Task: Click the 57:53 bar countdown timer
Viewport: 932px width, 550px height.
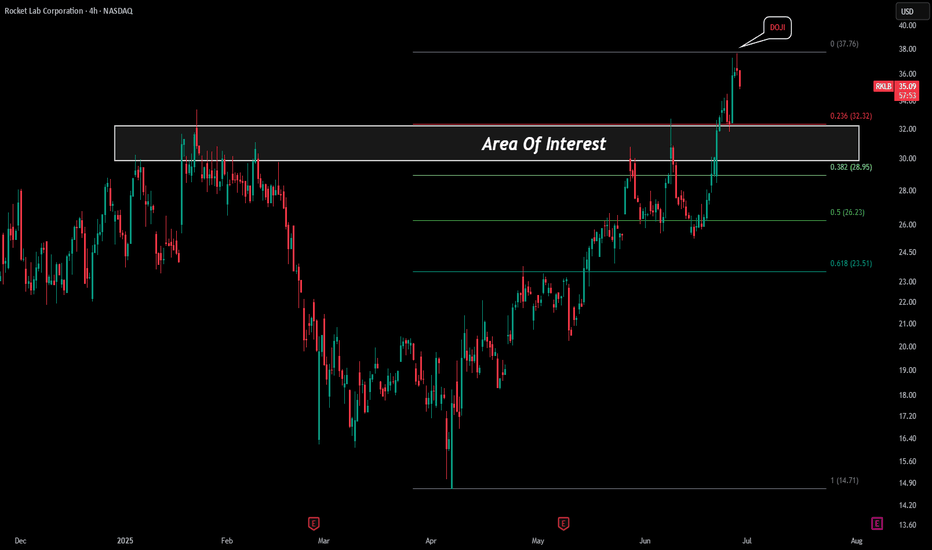Action: pos(907,96)
